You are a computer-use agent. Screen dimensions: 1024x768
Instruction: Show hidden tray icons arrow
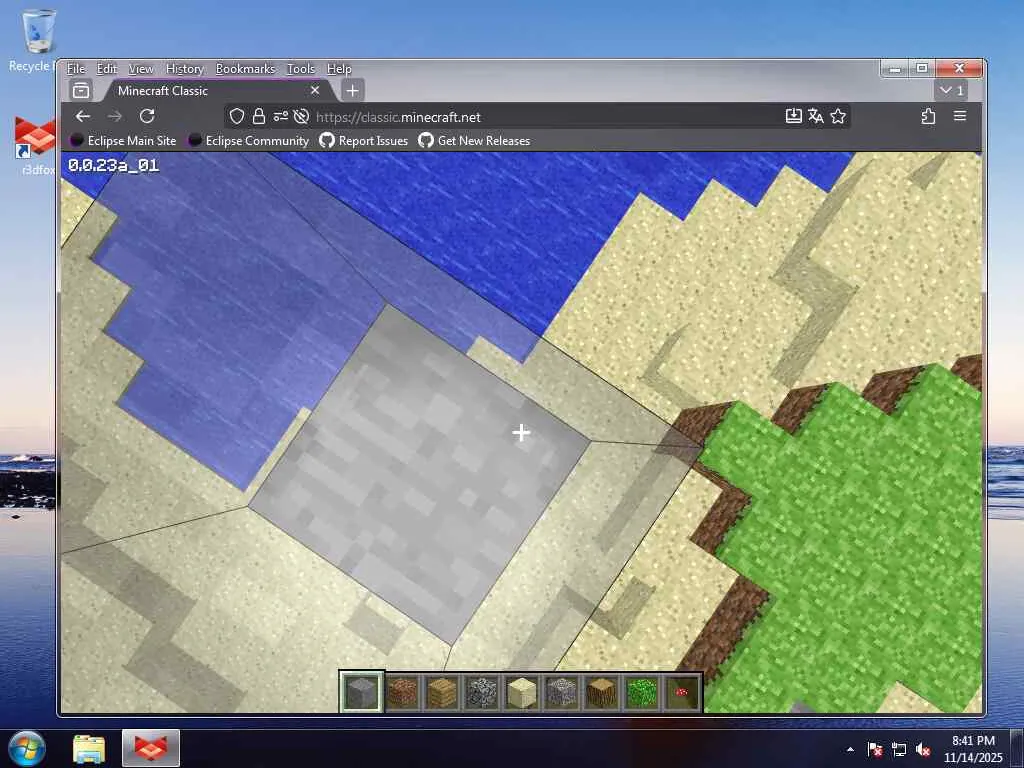point(850,750)
